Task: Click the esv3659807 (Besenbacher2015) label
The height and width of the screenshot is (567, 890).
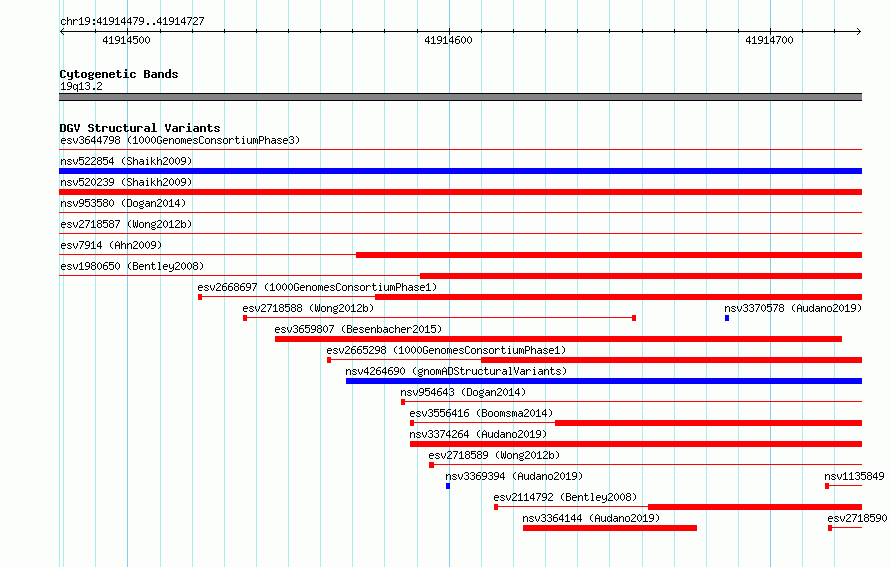Action: 358,329
